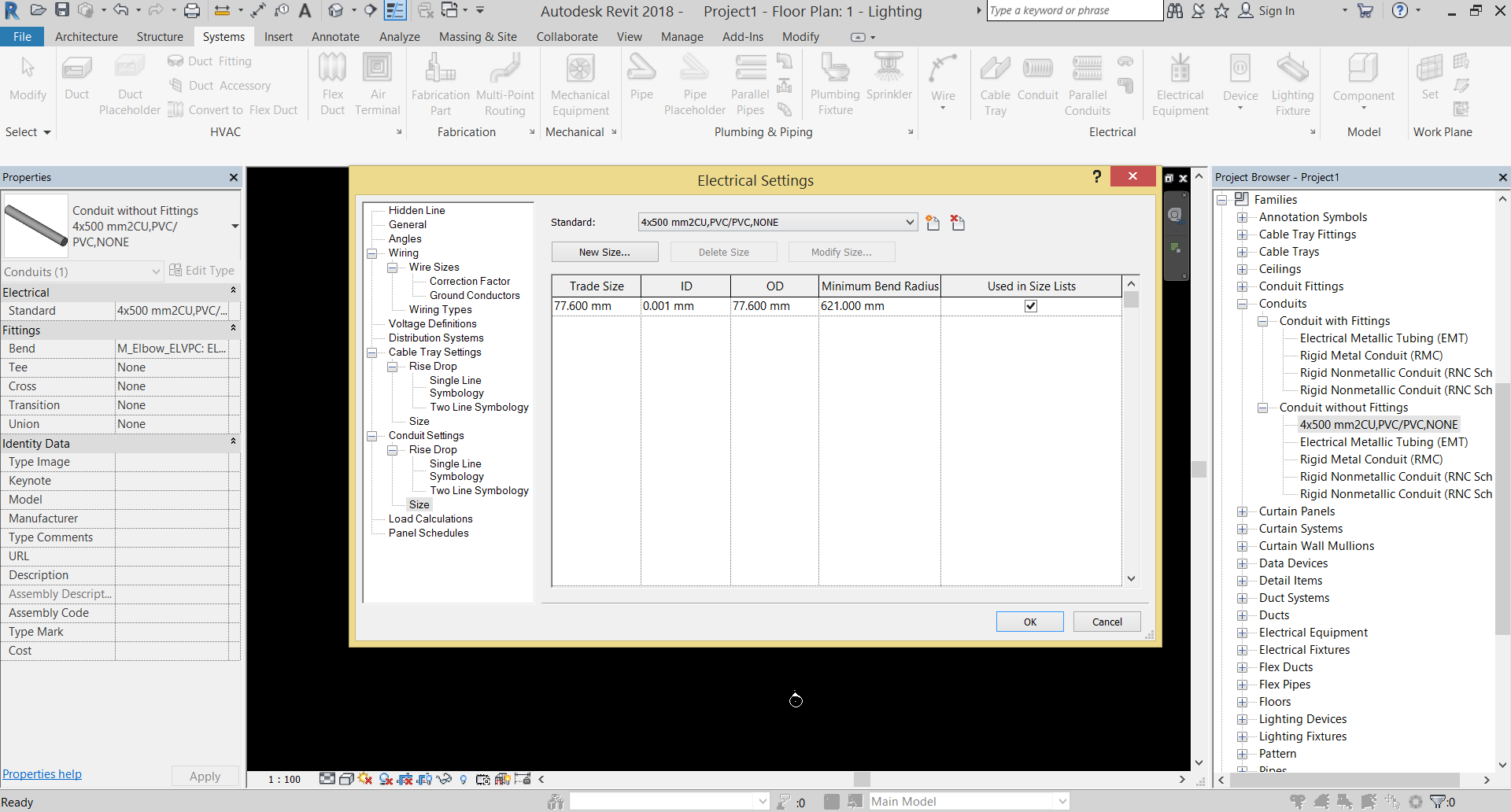Screen dimensions: 1511x812
Task: Click Edit Type in Properties panel
Action: [202, 271]
